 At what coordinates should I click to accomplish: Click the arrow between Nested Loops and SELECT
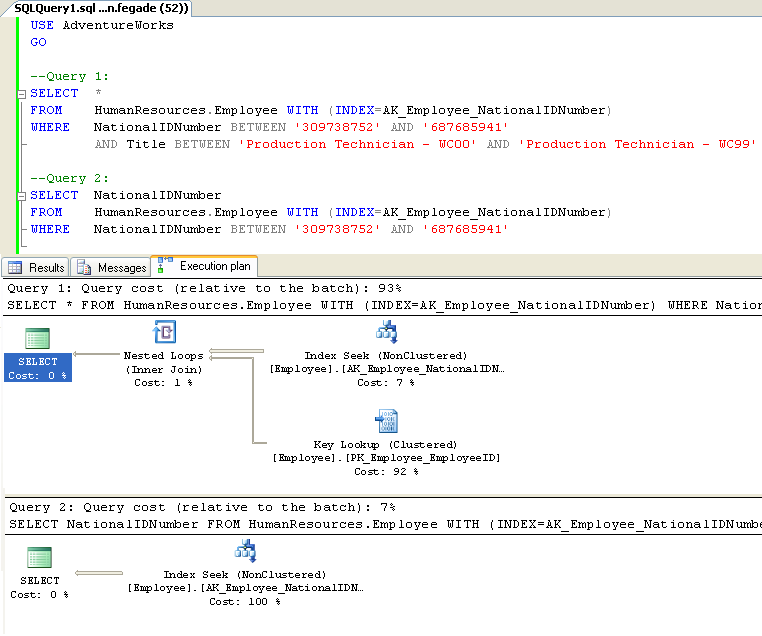pos(96,354)
